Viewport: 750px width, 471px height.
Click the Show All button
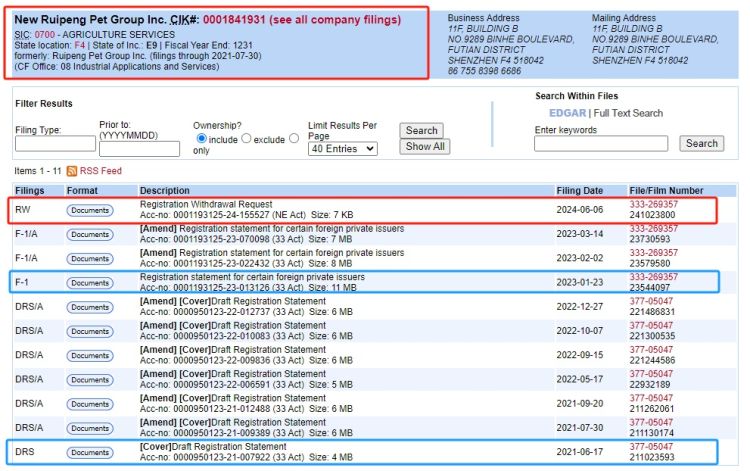point(425,146)
